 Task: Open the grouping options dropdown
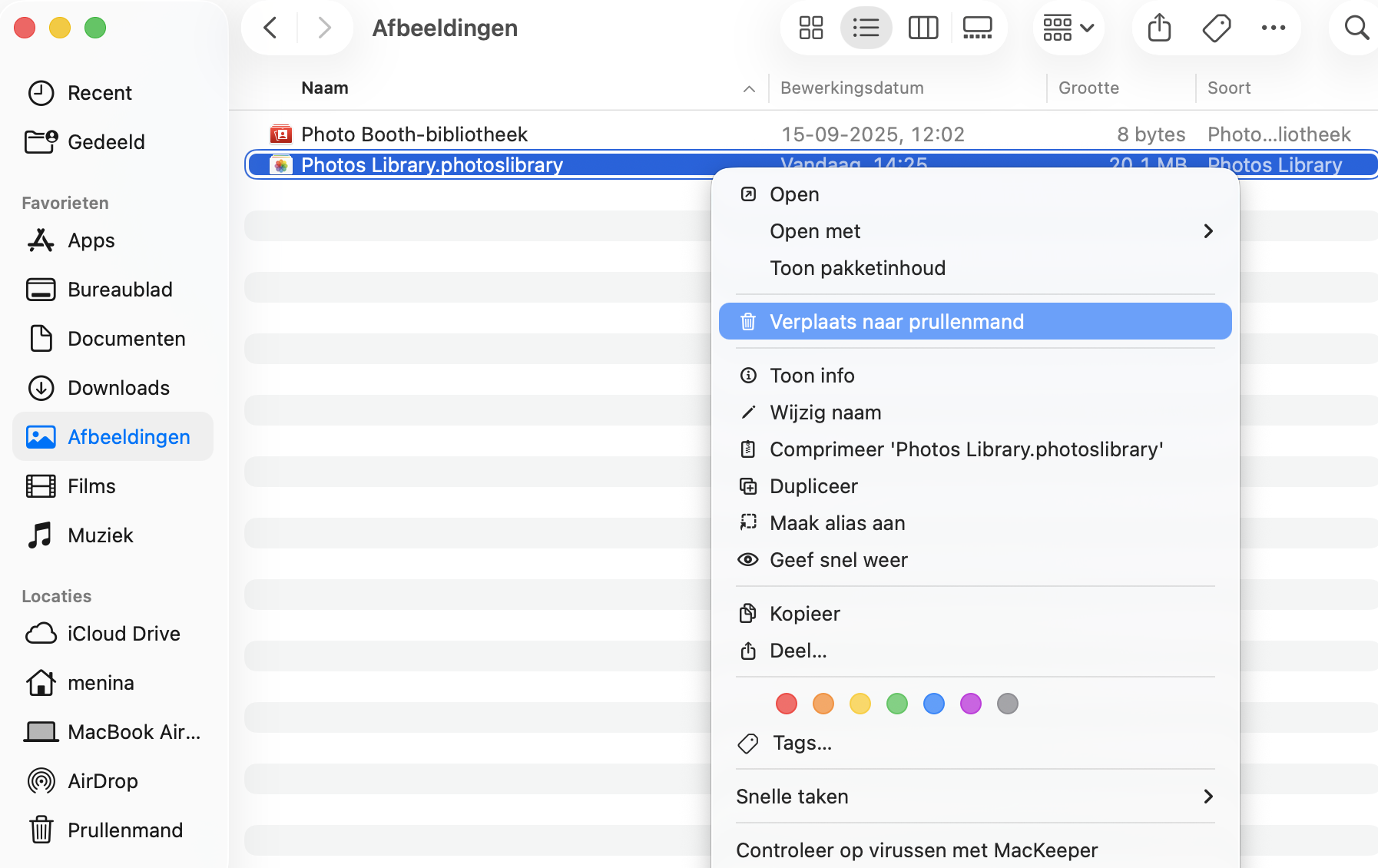pyautogui.click(x=1068, y=28)
